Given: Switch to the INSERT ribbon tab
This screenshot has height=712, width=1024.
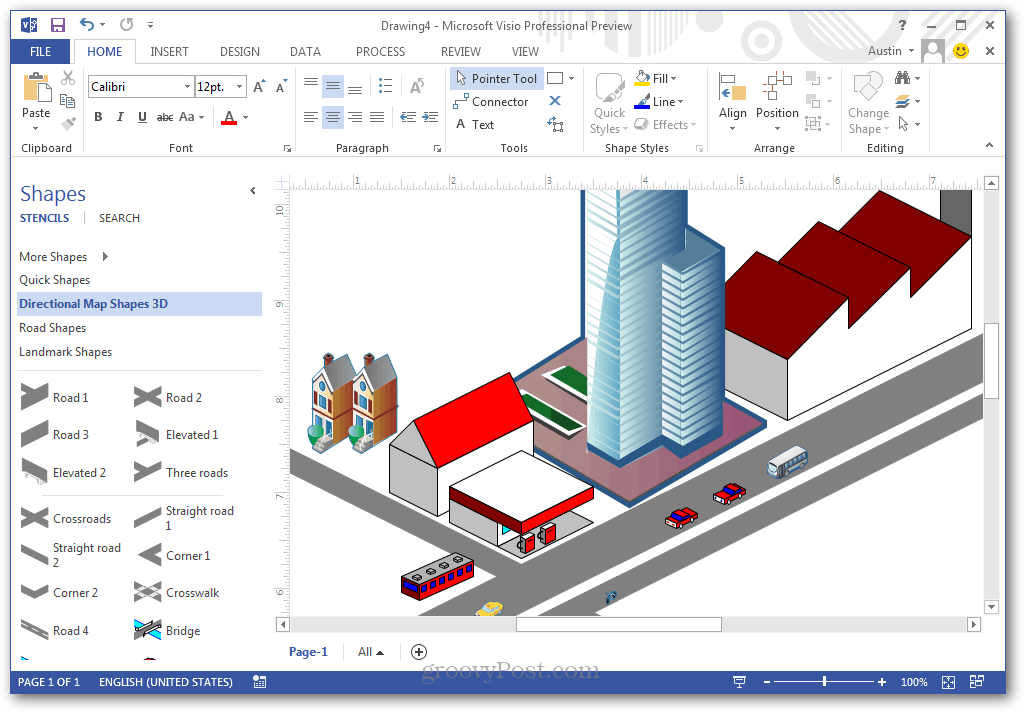Looking at the screenshot, I should (169, 51).
